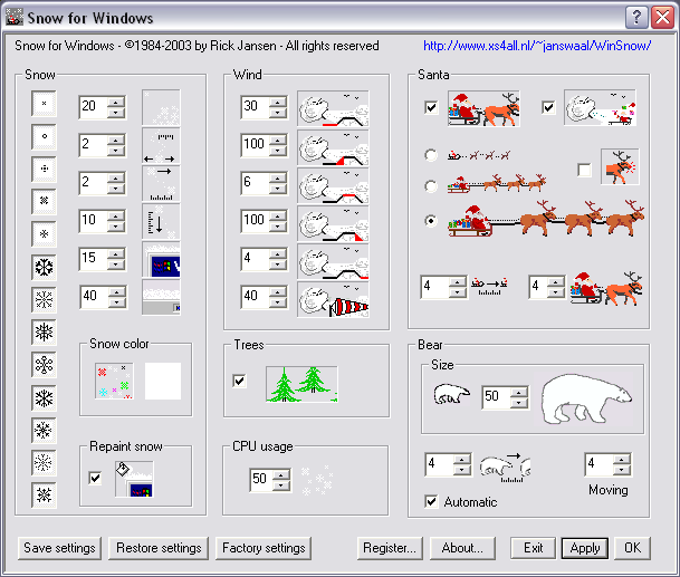Click the Save settings button
680x577 pixels.
pos(59,548)
